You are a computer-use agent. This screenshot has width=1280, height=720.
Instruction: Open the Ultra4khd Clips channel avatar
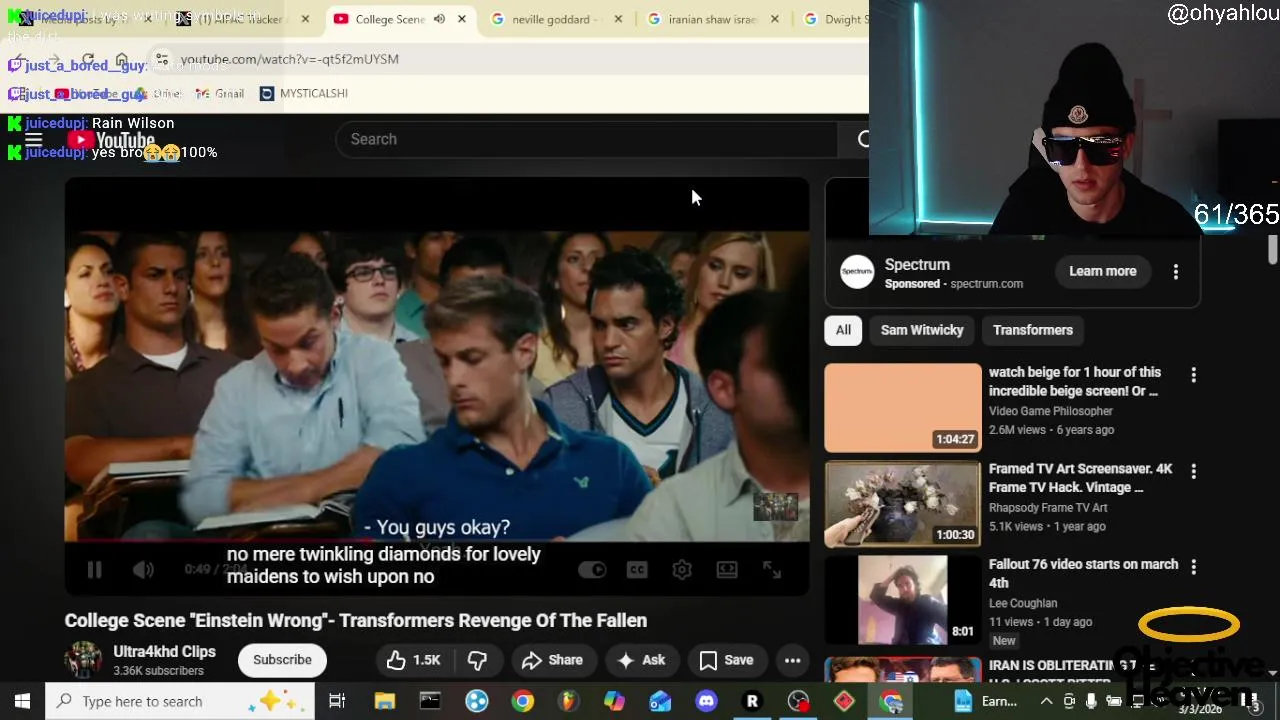pos(83,660)
